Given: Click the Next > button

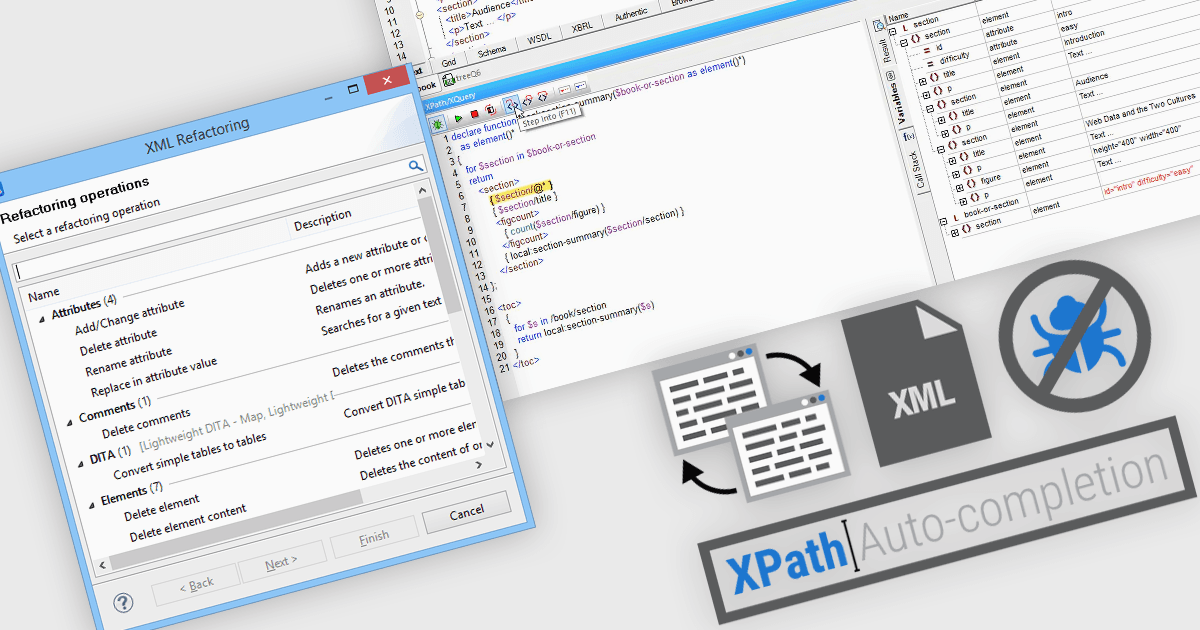Looking at the screenshot, I should point(280,564).
